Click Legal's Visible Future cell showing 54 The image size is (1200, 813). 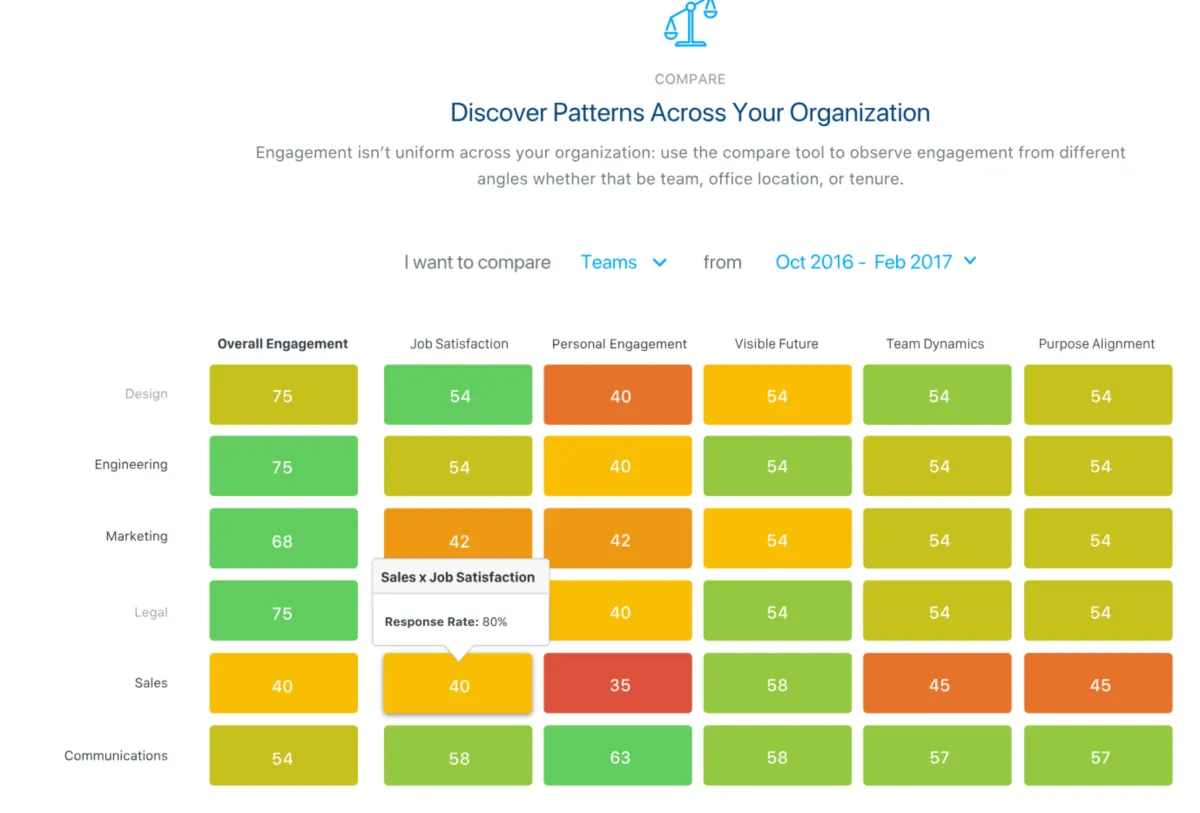tap(777, 610)
